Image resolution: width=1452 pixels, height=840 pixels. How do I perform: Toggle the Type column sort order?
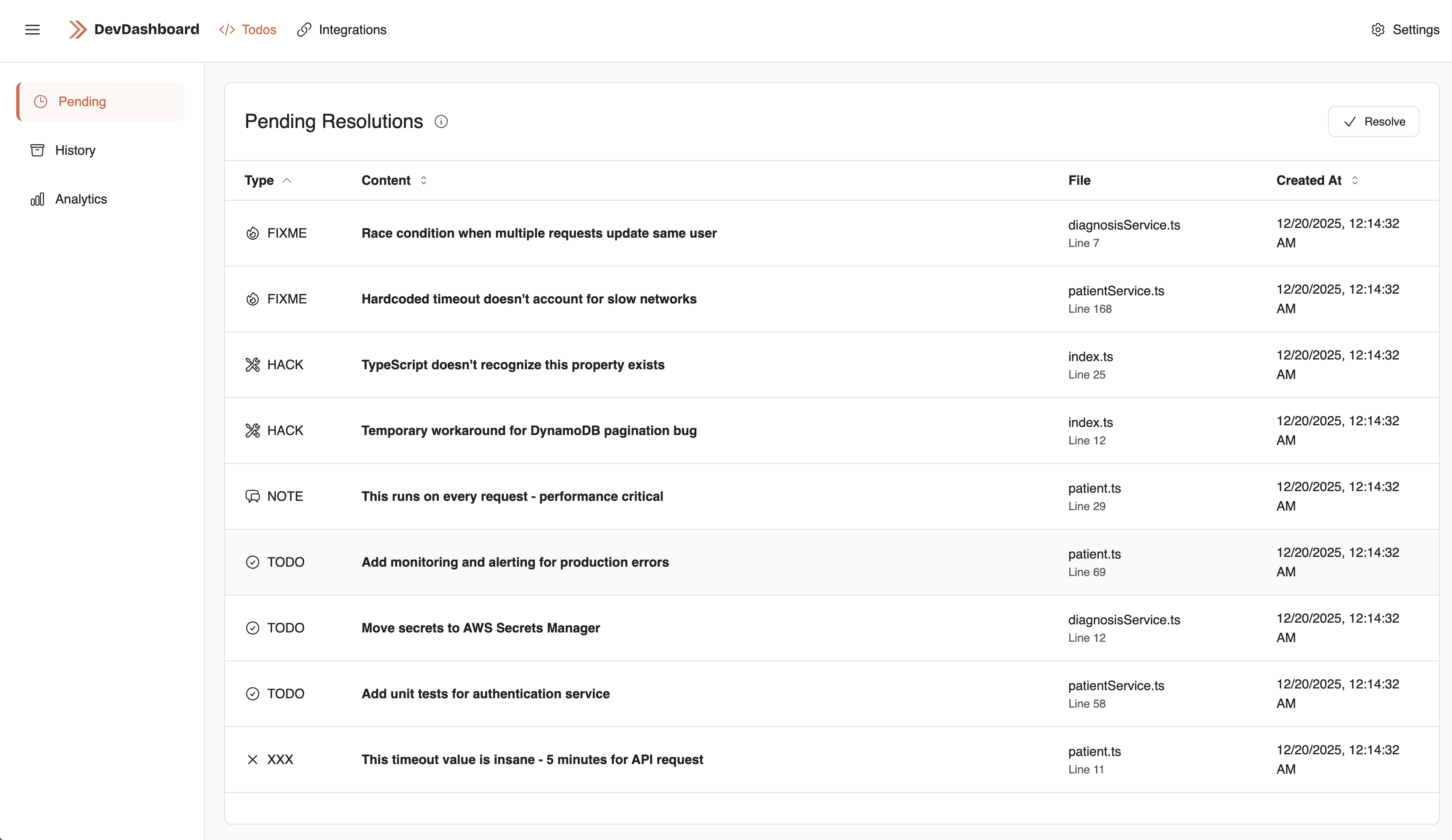coord(288,180)
